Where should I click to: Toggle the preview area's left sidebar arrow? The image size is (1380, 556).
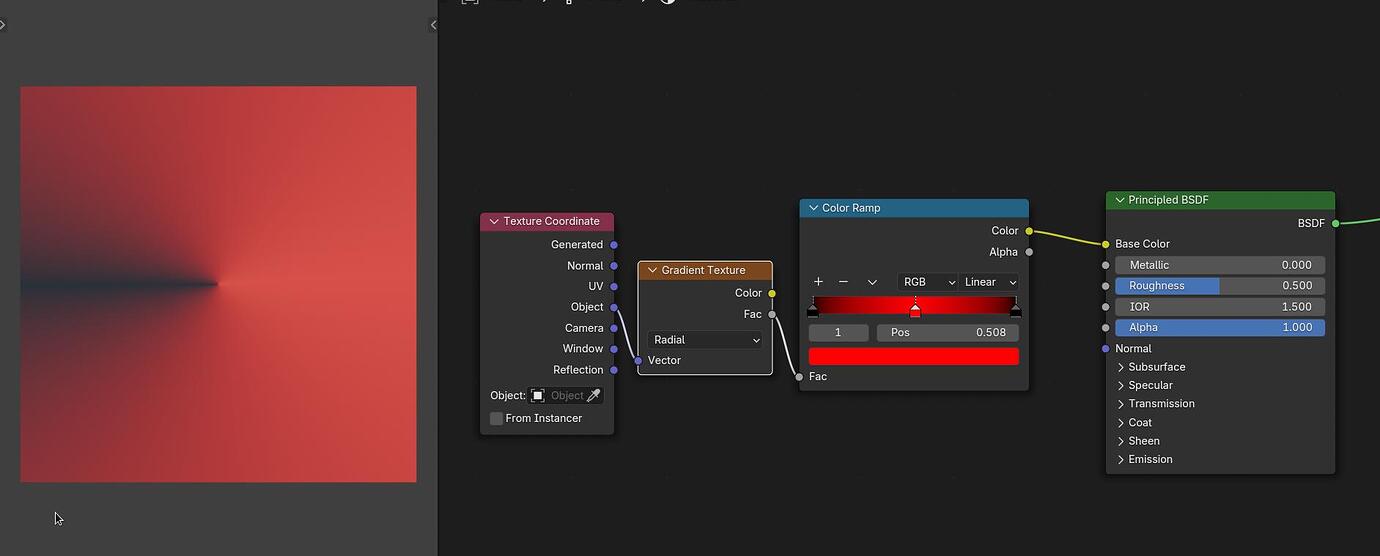[3, 25]
